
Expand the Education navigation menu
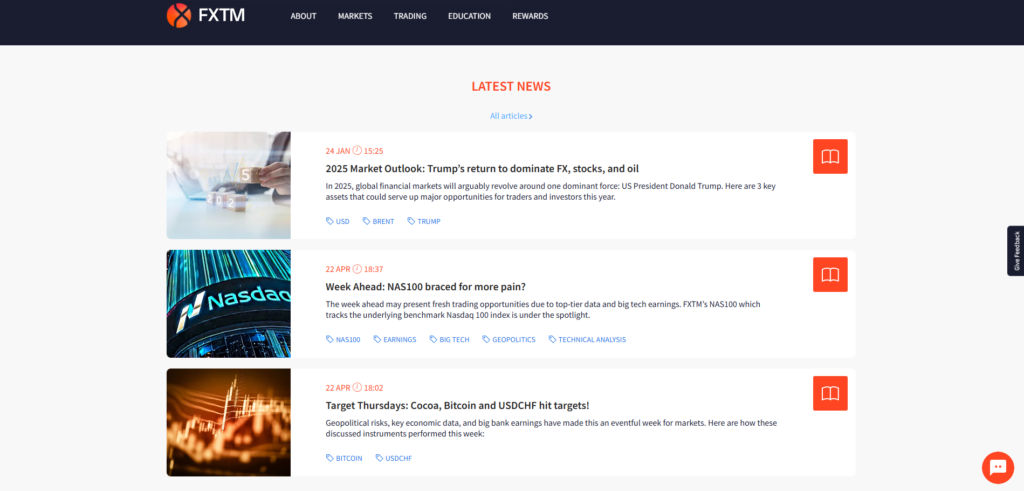click(469, 16)
